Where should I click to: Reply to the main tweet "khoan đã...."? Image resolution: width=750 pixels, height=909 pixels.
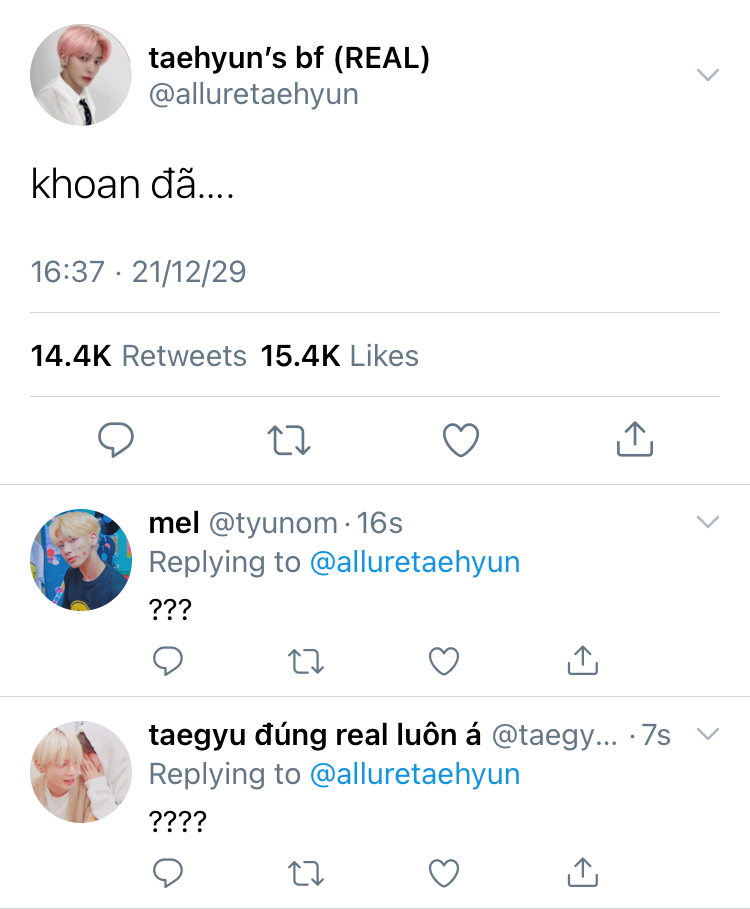coord(117,439)
